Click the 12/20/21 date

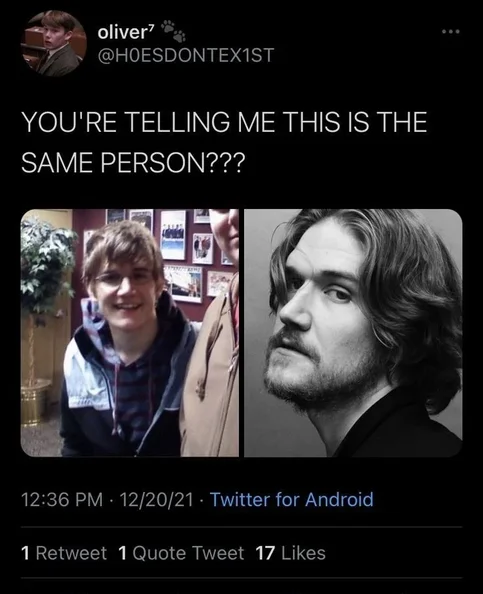[x=156, y=499]
